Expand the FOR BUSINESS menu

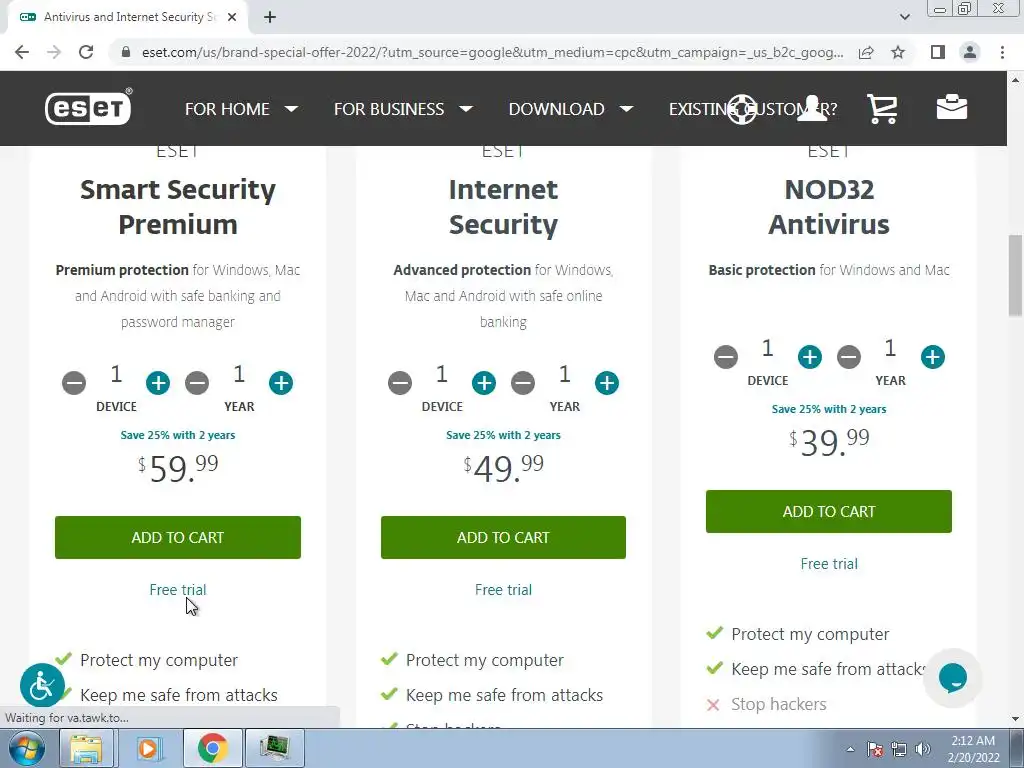(402, 109)
